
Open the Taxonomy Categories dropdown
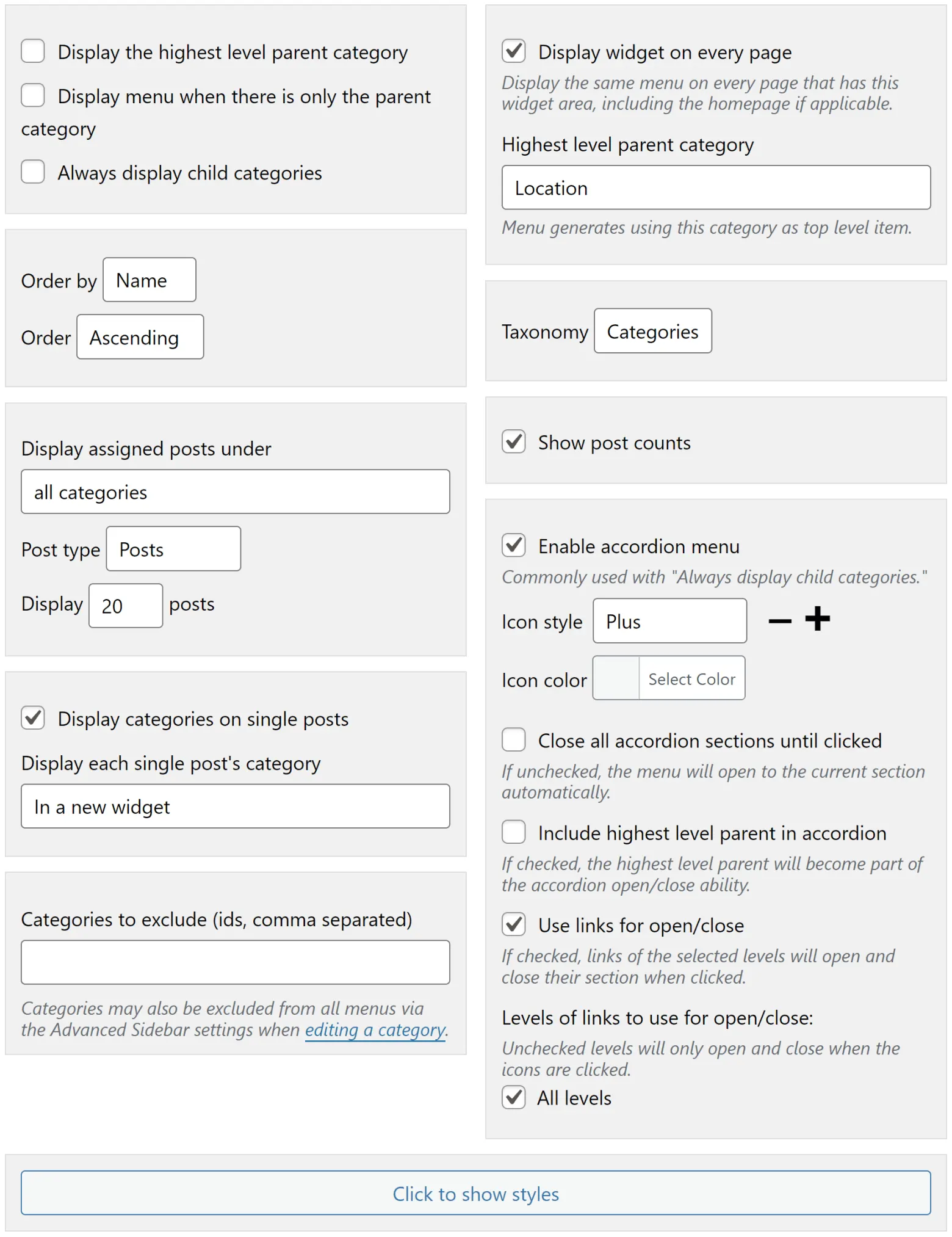(652, 332)
